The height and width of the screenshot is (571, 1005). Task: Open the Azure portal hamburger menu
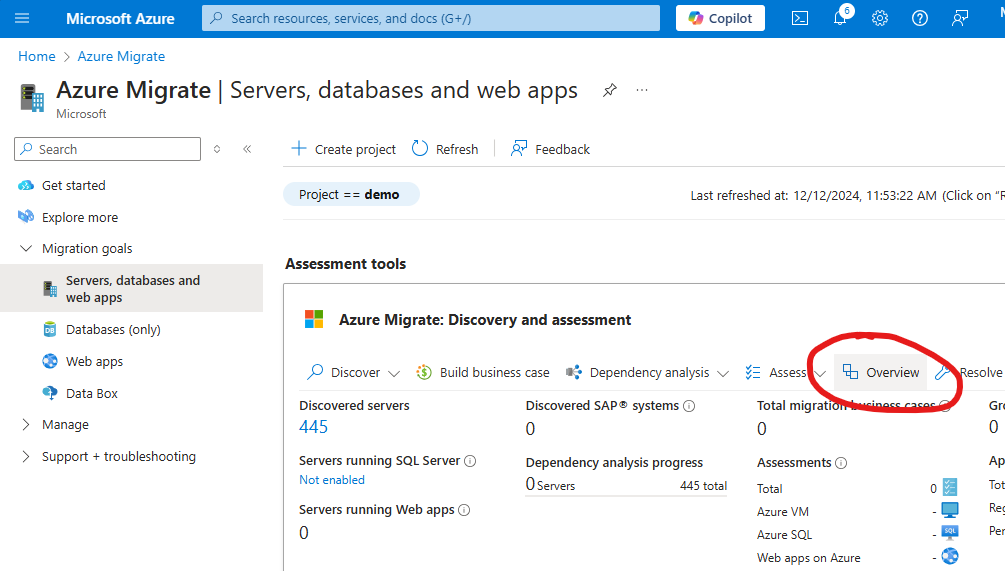22,18
